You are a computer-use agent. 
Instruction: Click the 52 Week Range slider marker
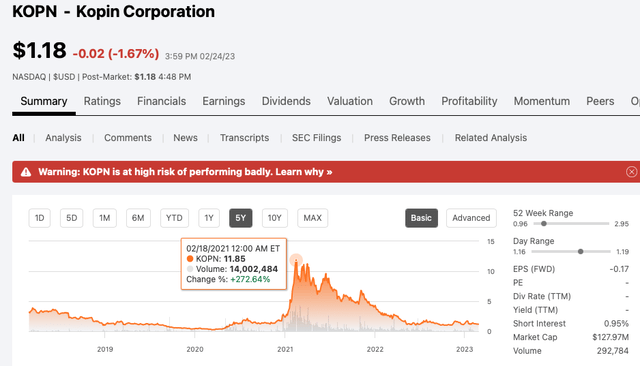coord(544,224)
